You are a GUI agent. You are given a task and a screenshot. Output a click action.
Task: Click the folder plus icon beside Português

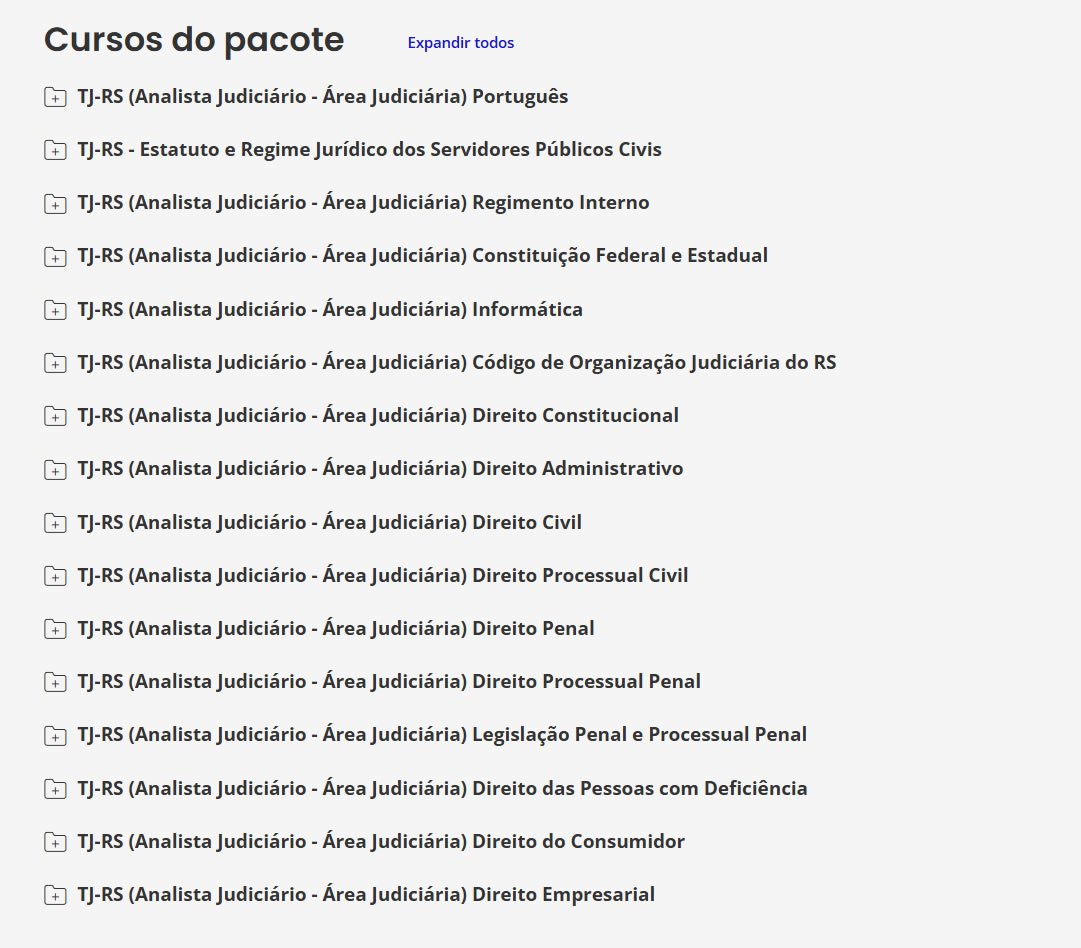pos(55,97)
